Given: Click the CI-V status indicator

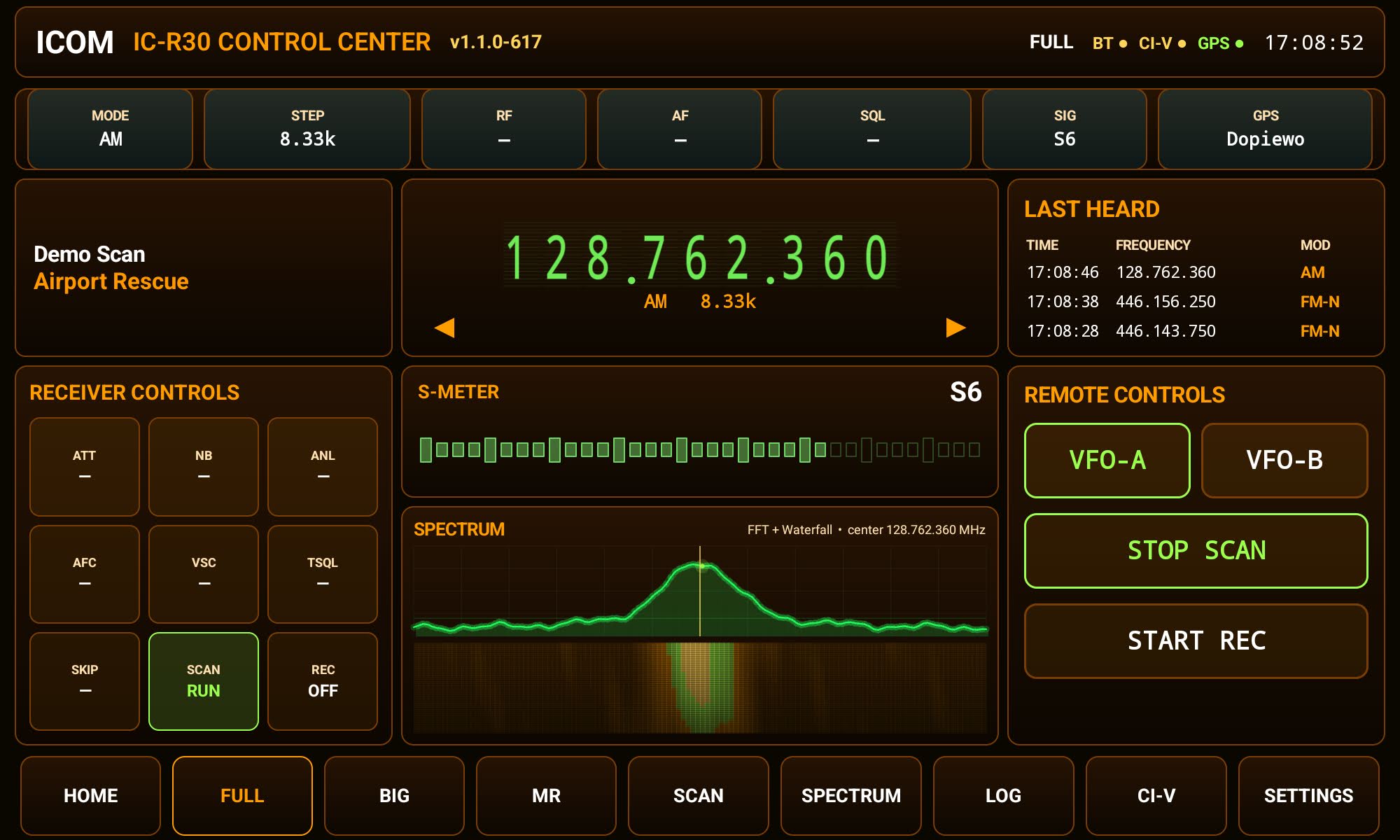Looking at the screenshot, I should coord(1162,43).
